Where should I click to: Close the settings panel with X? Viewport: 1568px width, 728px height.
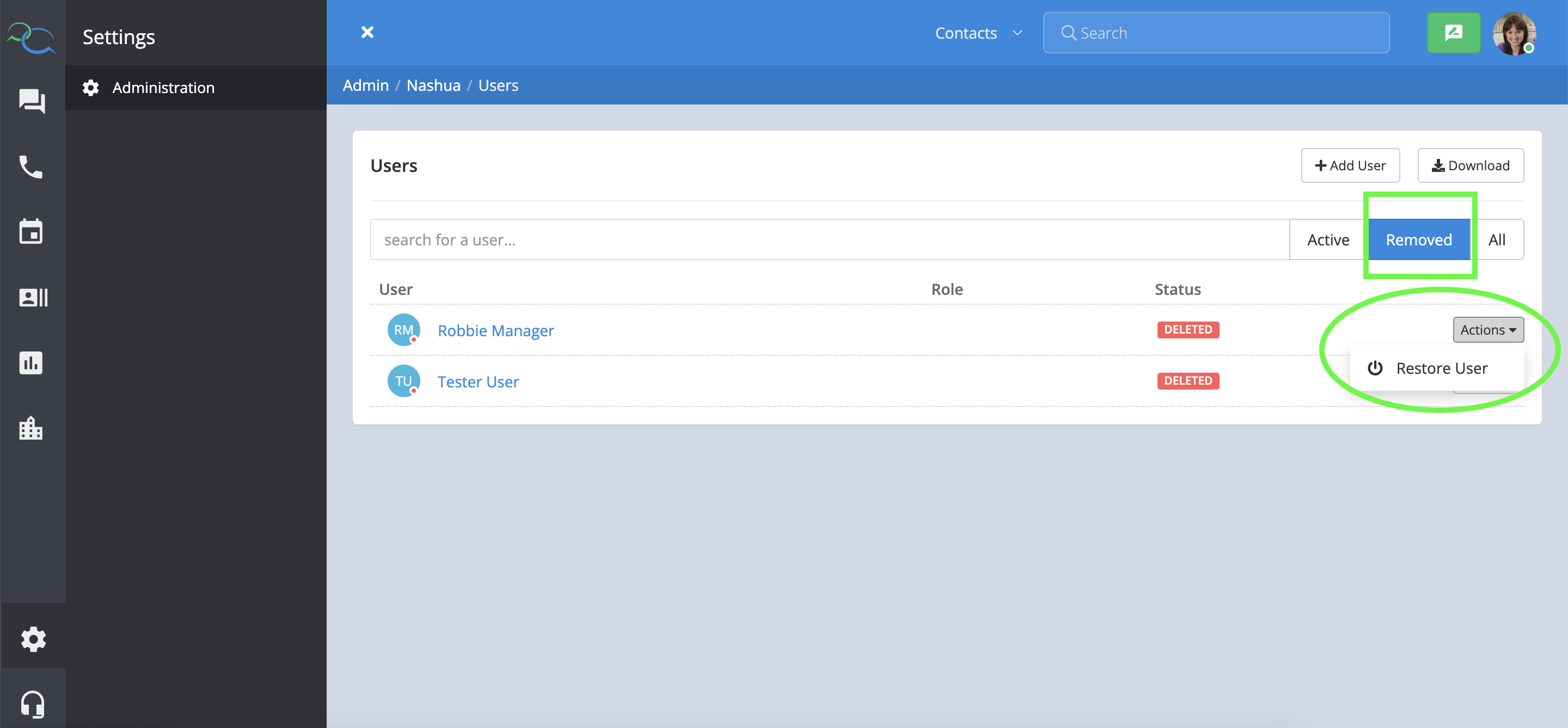[x=367, y=32]
